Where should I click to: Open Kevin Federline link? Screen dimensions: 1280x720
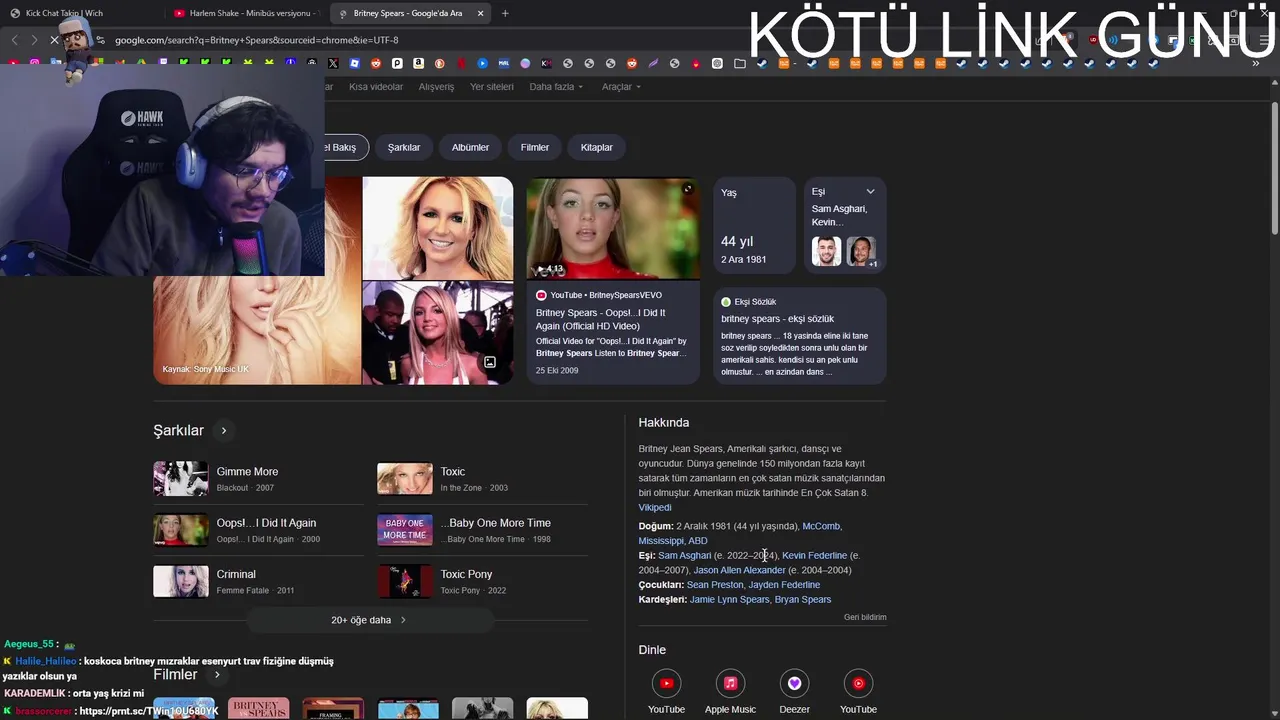pos(814,556)
